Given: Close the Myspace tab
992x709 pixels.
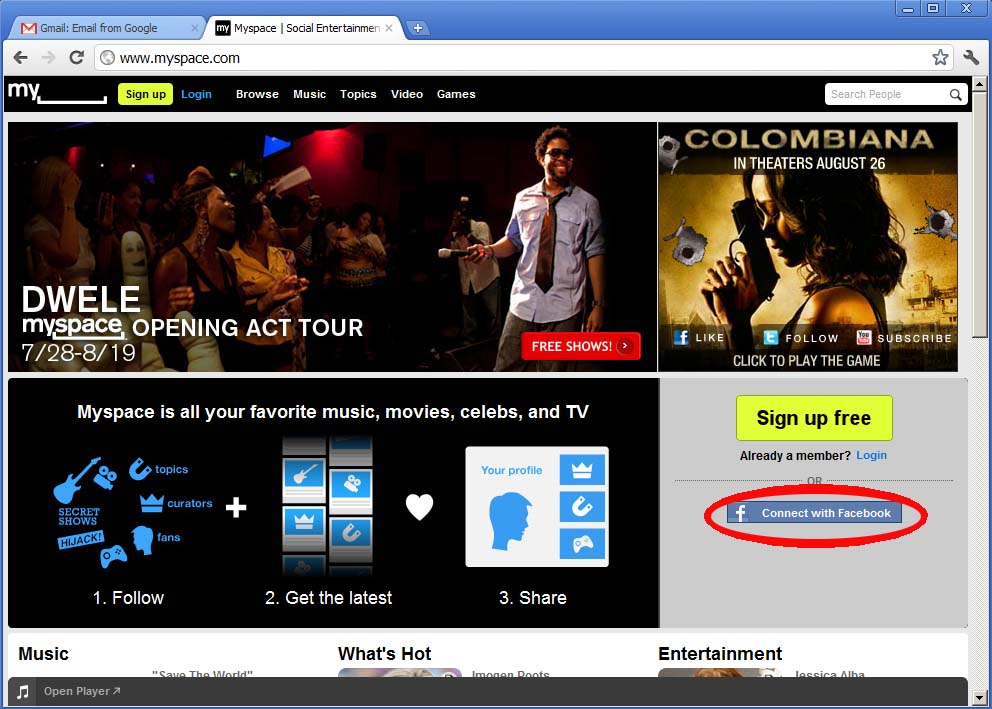Looking at the screenshot, I should [389, 28].
